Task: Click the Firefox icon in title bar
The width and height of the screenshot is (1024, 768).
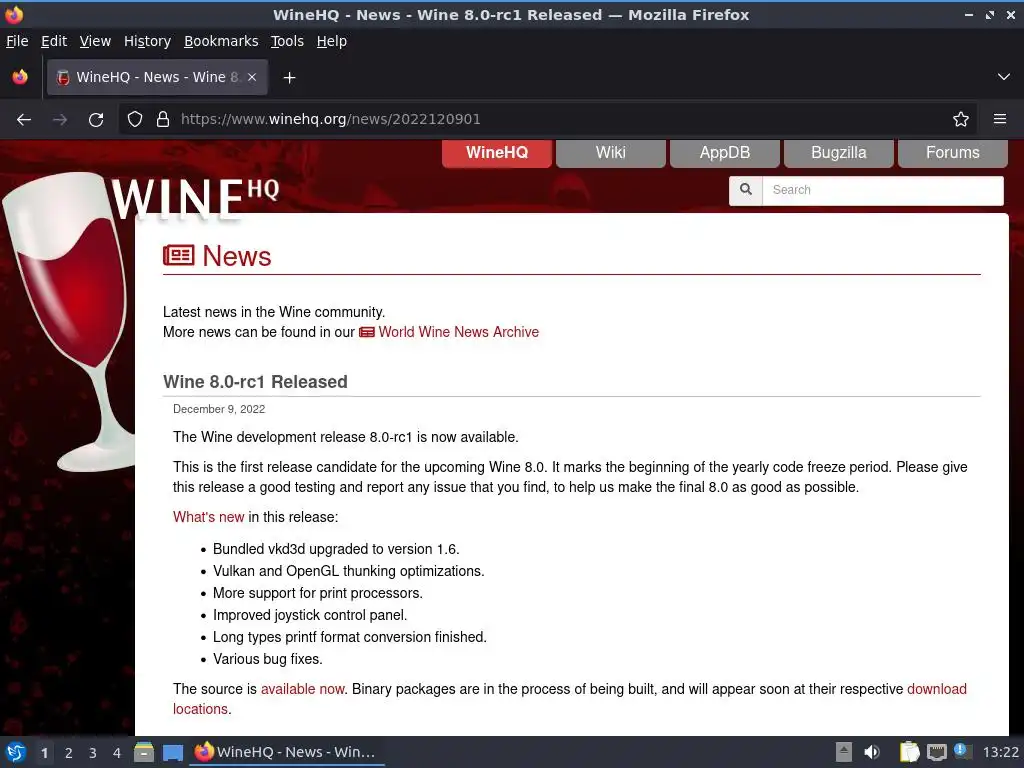Action: [x=14, y=14]
